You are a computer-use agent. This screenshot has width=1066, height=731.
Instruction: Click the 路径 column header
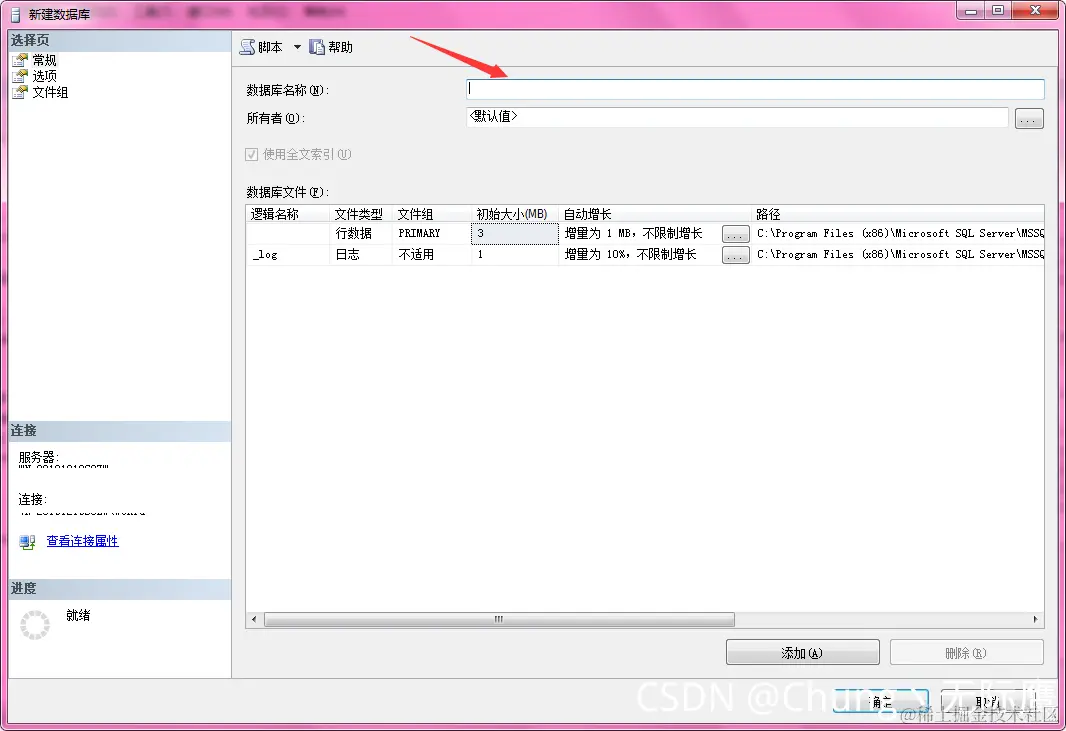[x=897, y=214]
